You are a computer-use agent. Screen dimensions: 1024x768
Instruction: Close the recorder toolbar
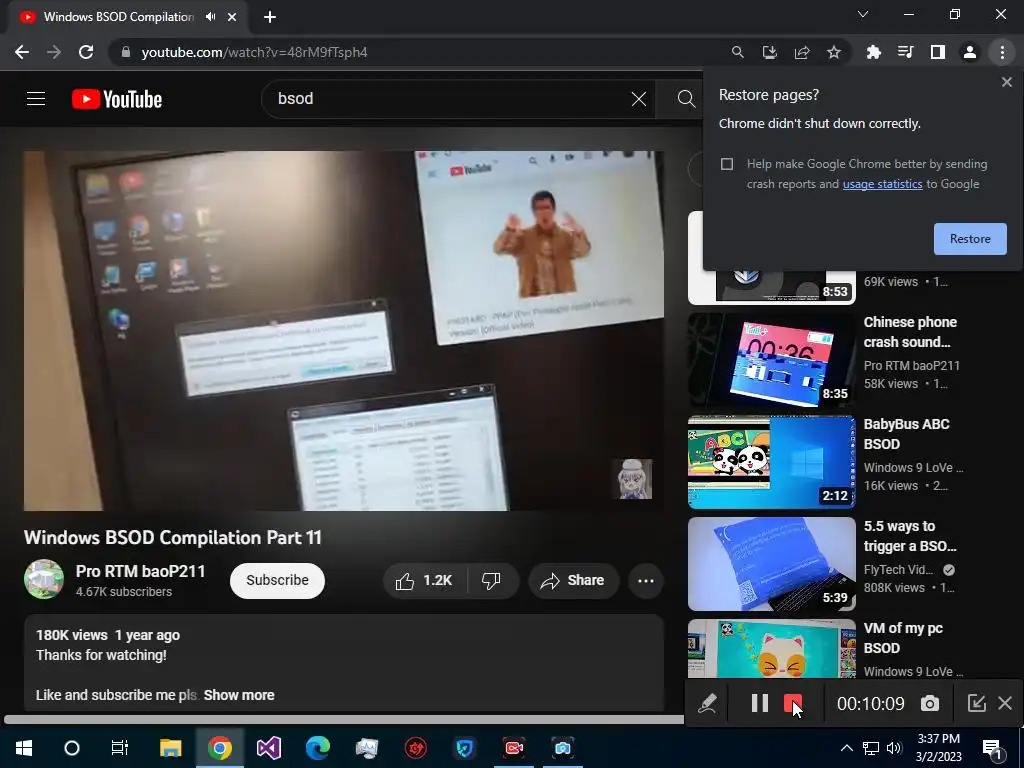[1005, 703]
